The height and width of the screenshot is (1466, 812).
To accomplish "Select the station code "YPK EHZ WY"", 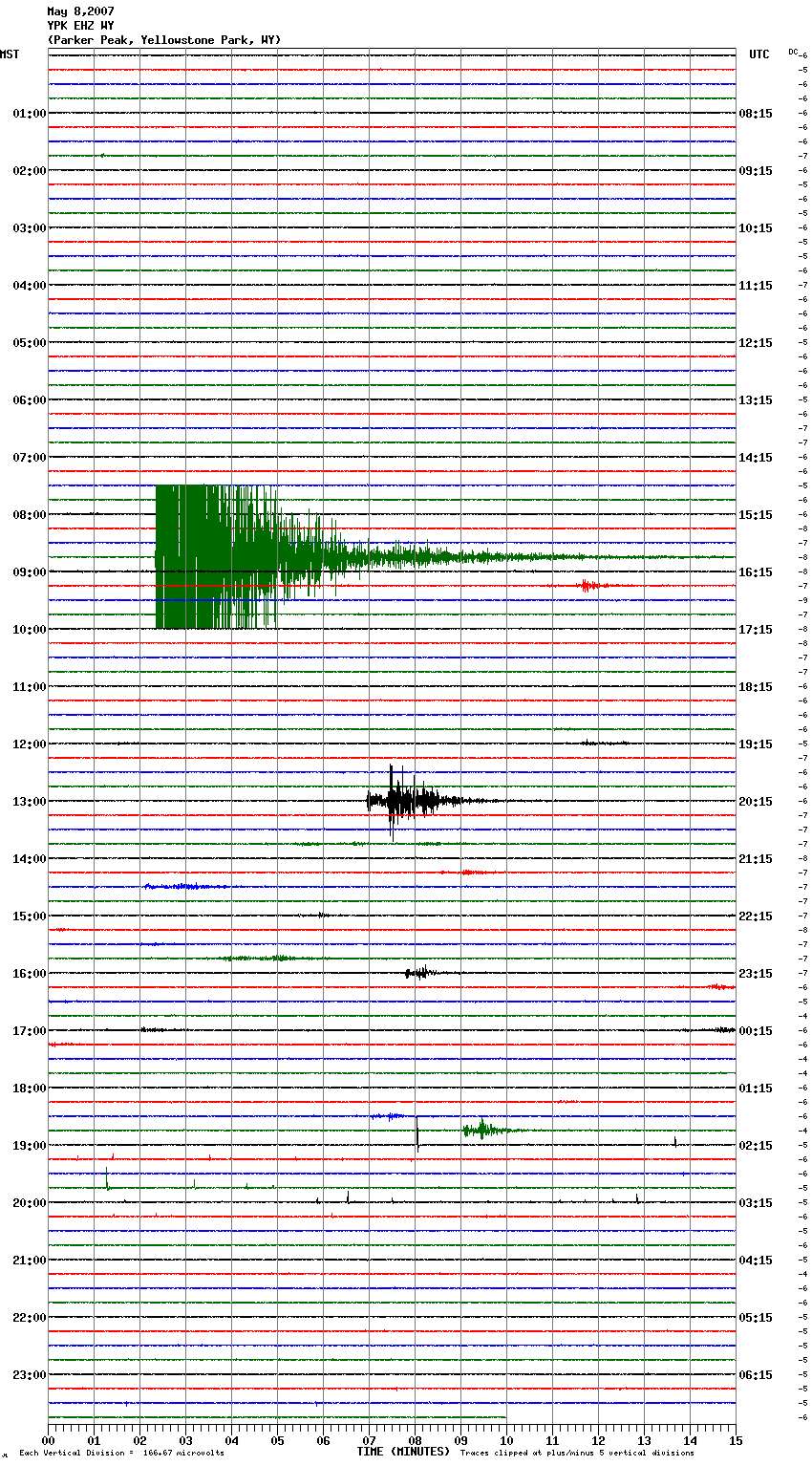I will (x=80, y=26).
